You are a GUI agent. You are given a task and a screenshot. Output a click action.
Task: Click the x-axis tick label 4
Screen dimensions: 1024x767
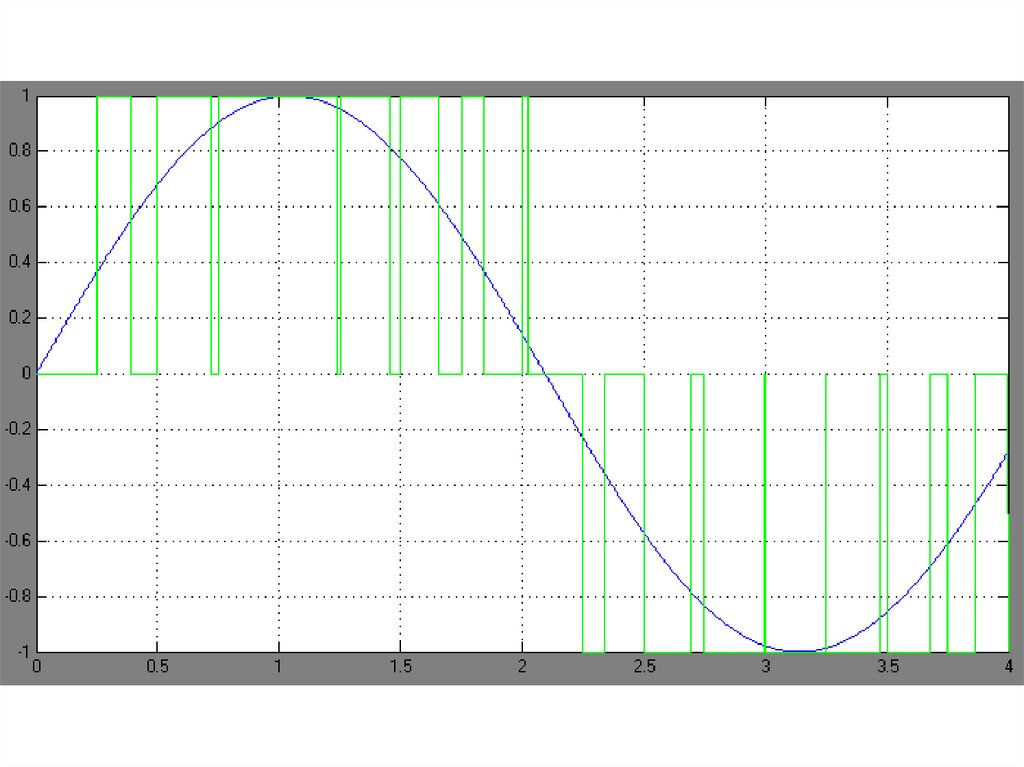pos(1008,665)
